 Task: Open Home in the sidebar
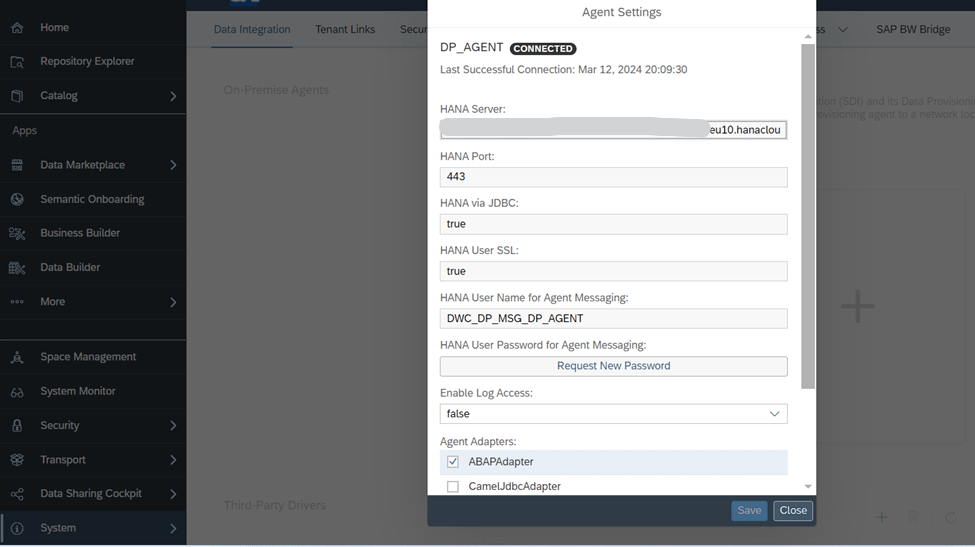tap(93, 28)
